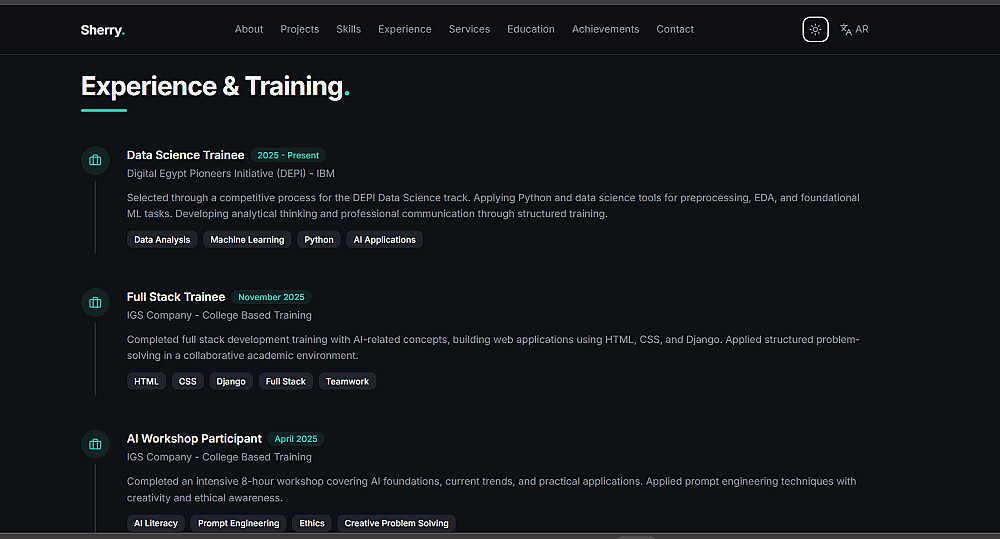Click the AI Workshop Participant title
Image resolution: width=1000 pixels, height=539 pixels.
click(194, 439)
